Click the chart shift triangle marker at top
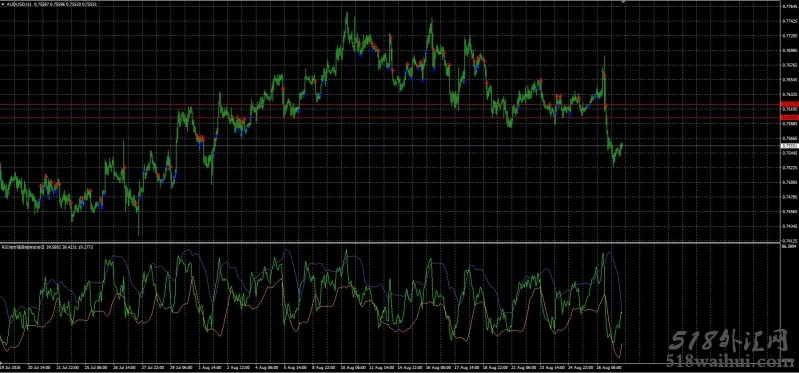This screenshot has height=373, width=799. click(623, 2)
